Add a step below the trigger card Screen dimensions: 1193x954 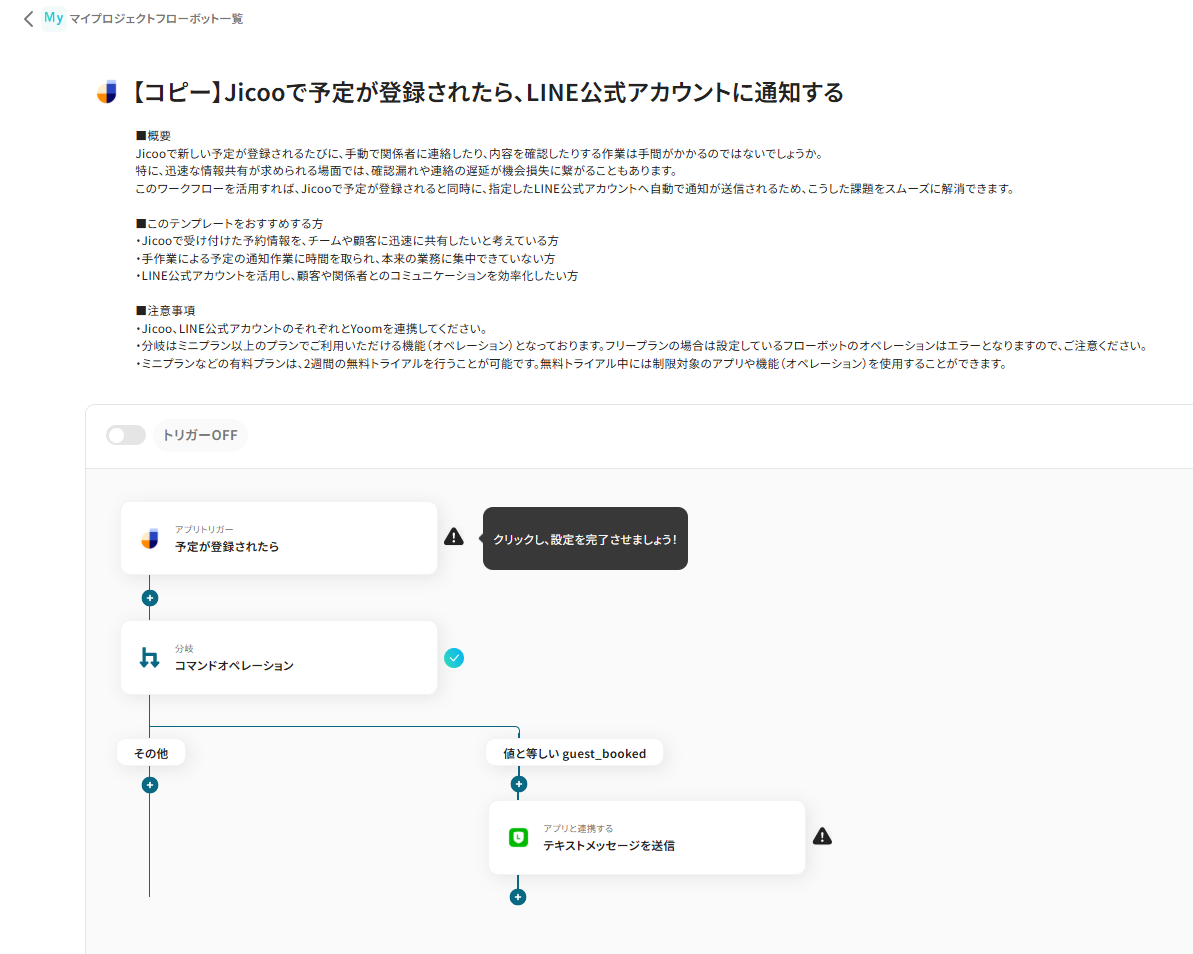[x=150, y=598]
